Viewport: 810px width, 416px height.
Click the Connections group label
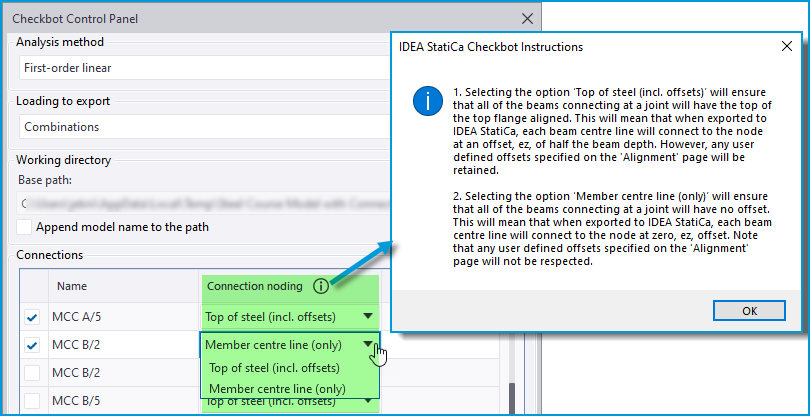tap(50, 255)
